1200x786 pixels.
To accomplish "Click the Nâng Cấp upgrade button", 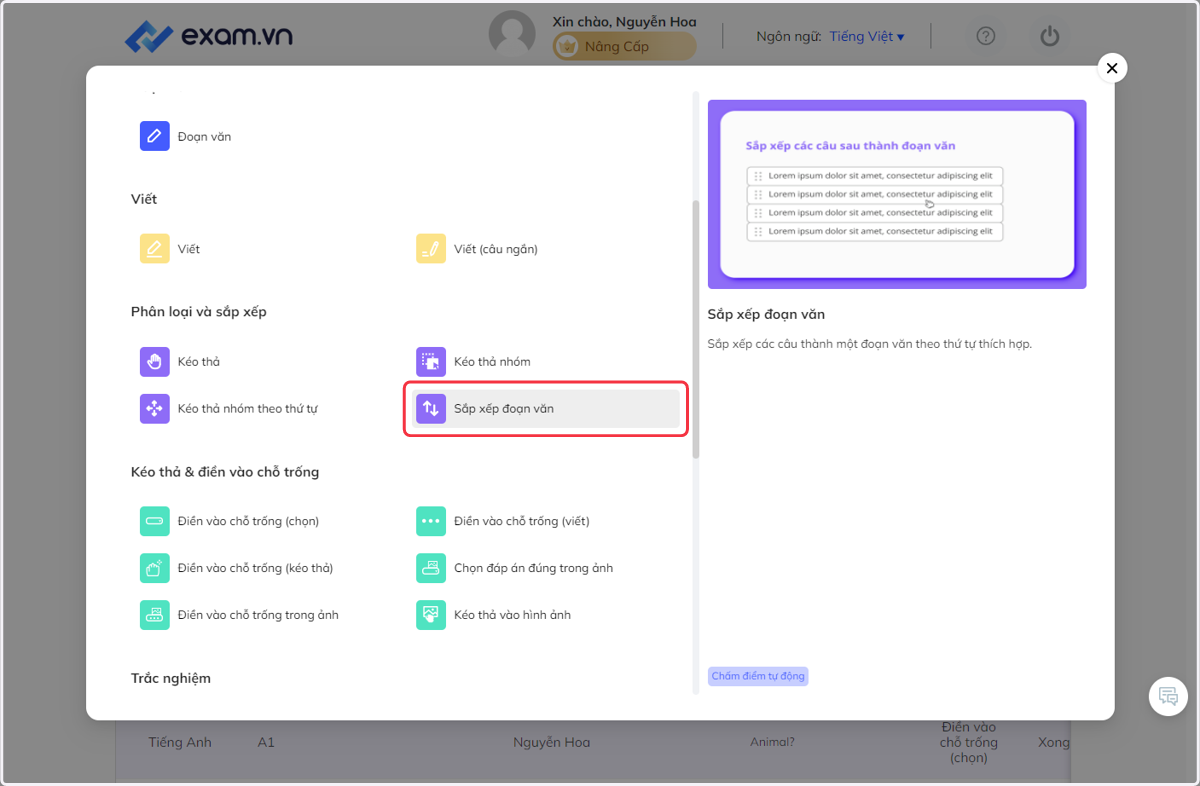I will coord(624,46).
